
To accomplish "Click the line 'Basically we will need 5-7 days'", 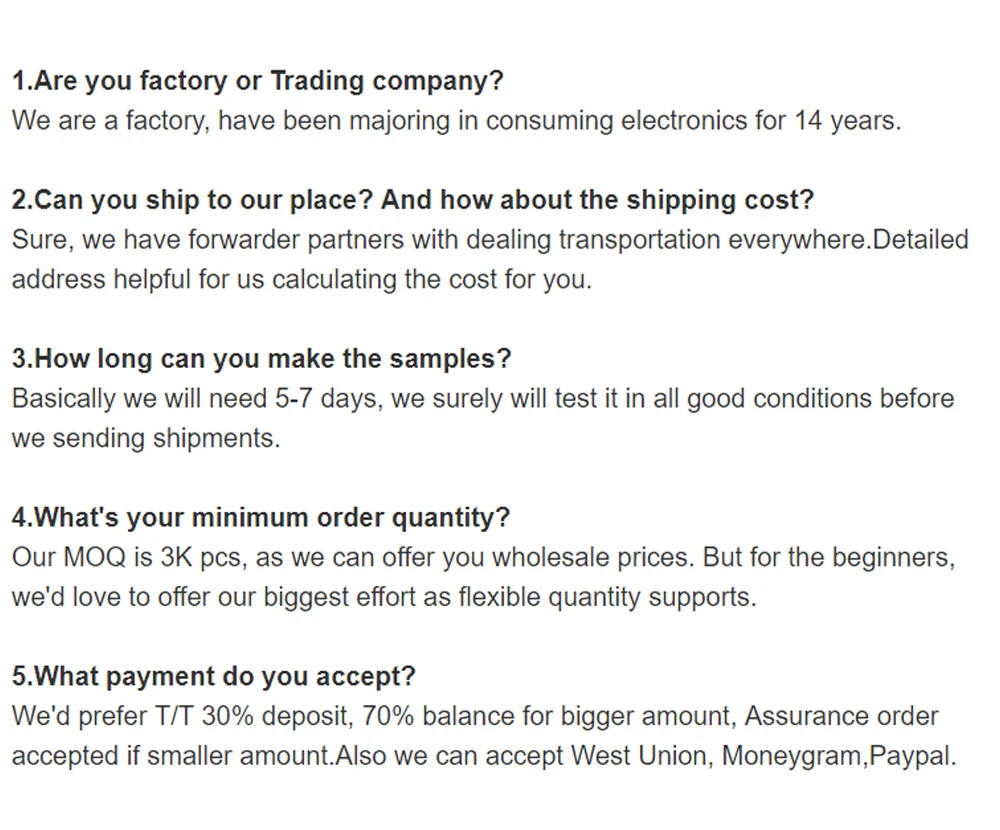I will pyautogui.click(x=483, y=399).
